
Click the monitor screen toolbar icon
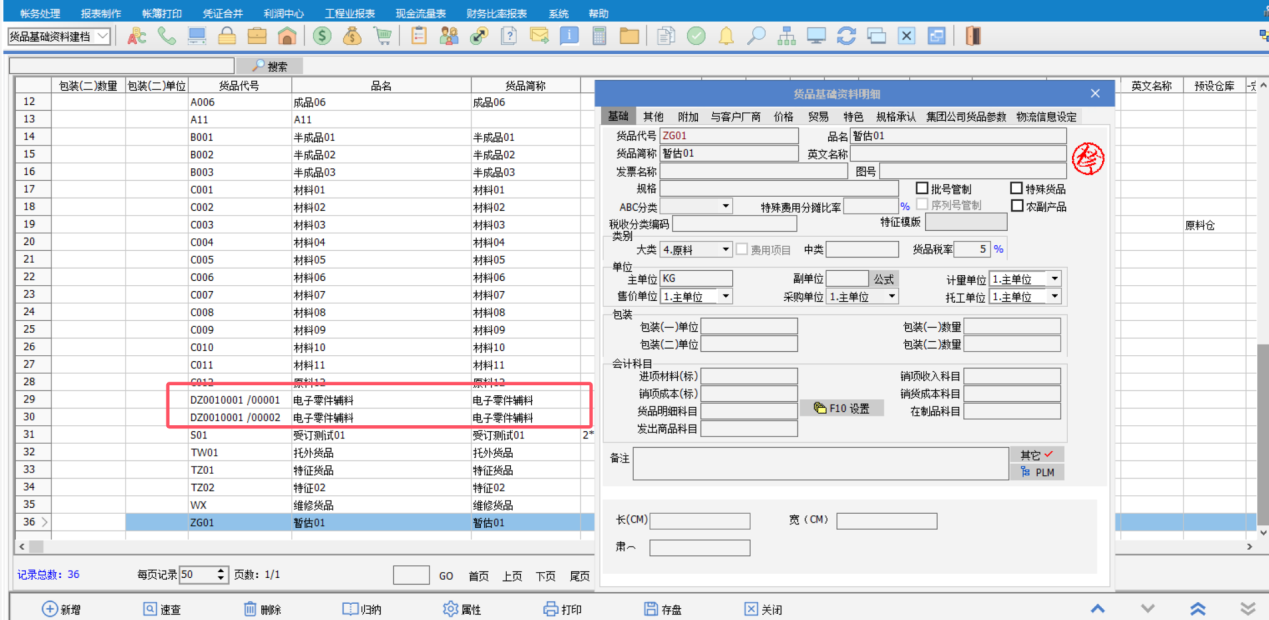pos(816,36)
